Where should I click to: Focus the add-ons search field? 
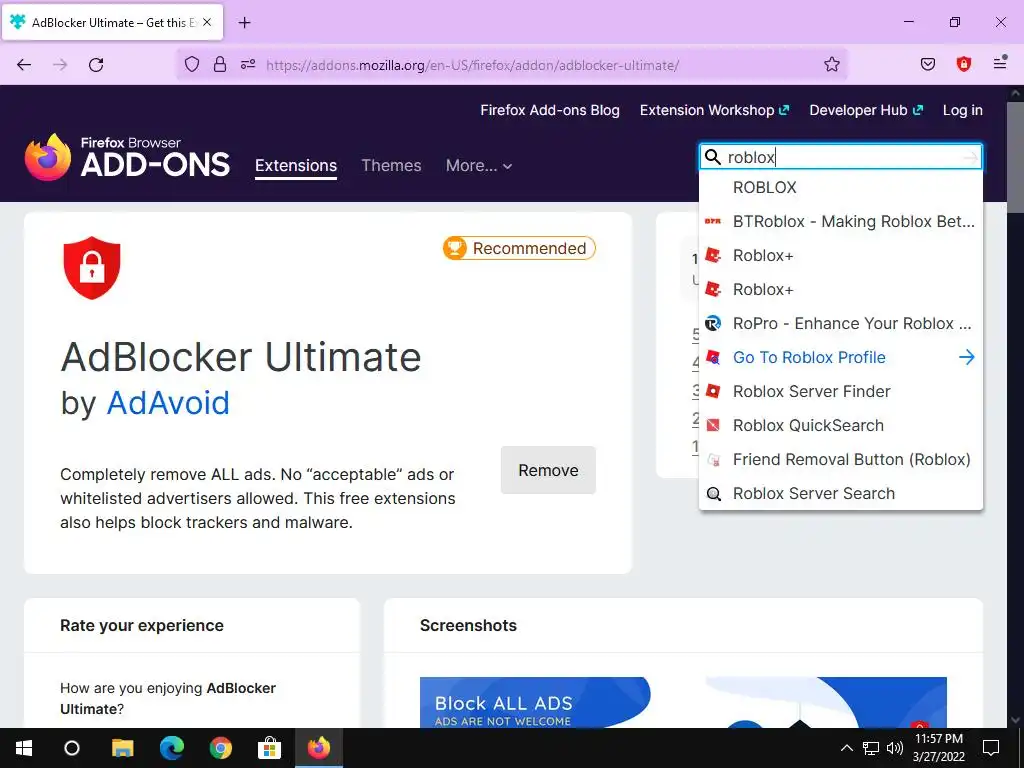pyautogui.click(x=842, y=157)
